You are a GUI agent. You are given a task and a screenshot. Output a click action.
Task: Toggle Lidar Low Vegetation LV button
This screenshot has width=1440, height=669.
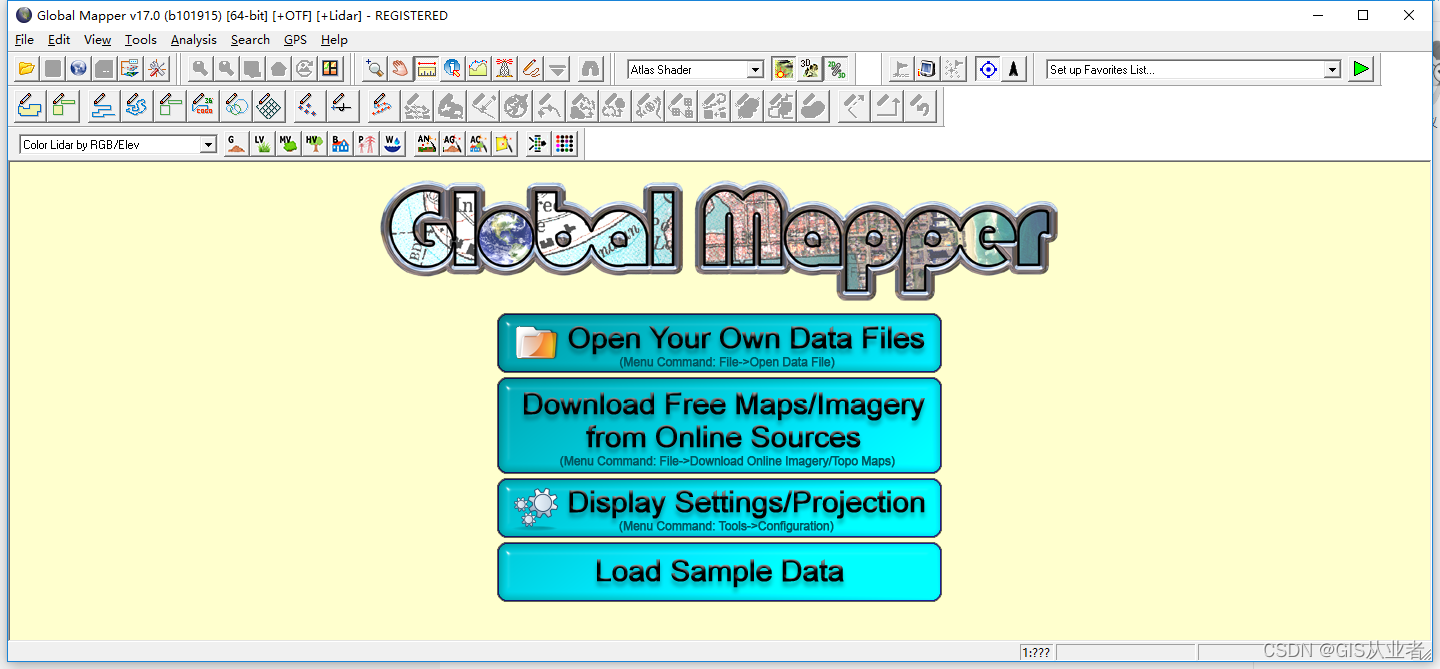tap(262, 144)
